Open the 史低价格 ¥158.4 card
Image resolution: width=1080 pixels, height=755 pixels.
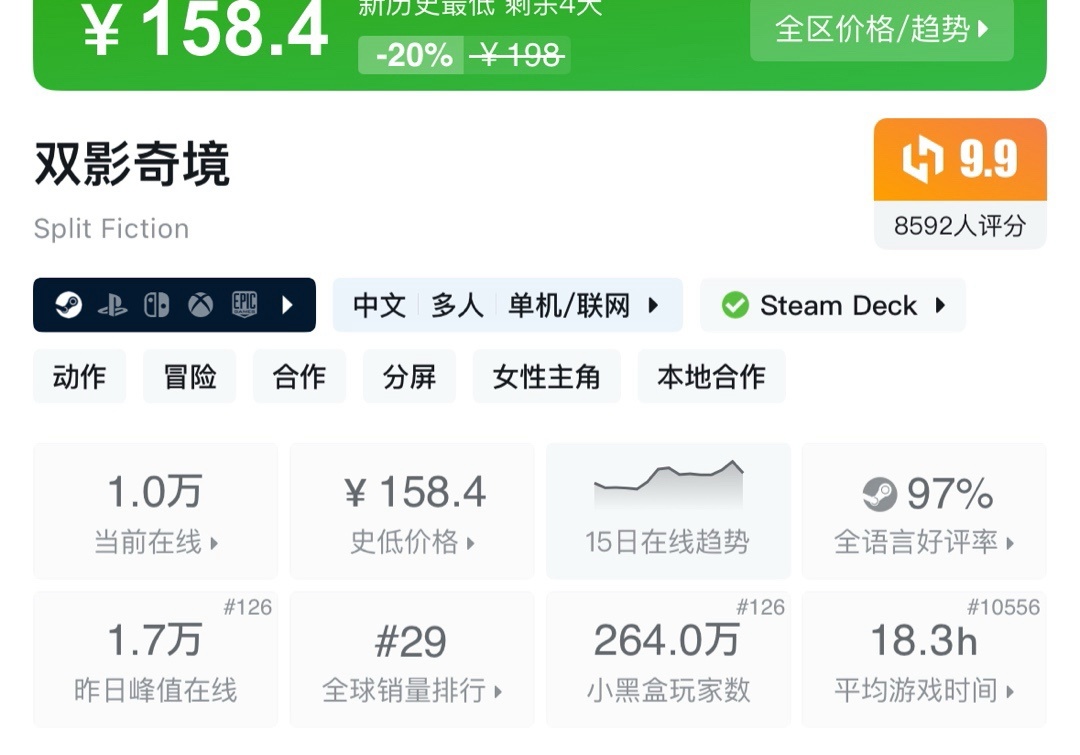[412, 511]
